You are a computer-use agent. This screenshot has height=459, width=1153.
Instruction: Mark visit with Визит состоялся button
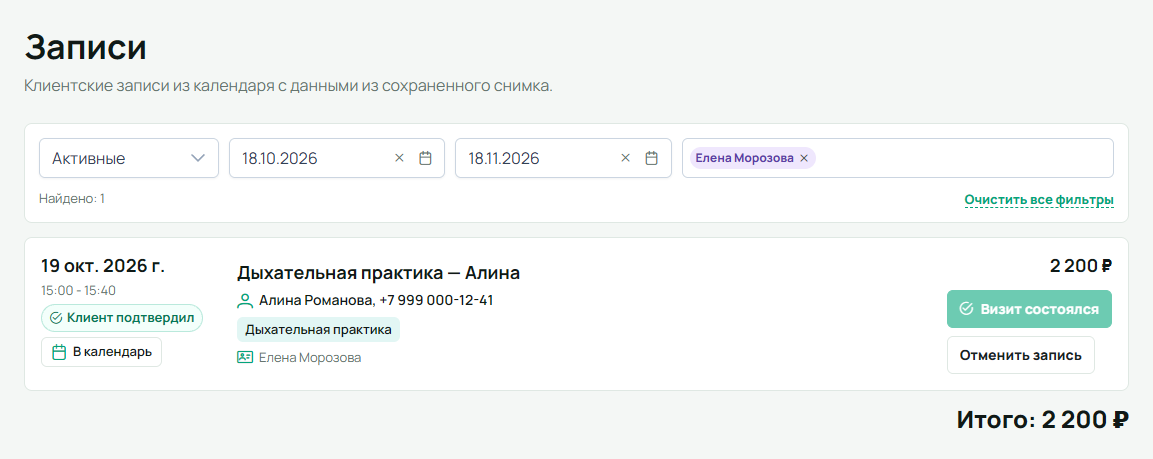click(1029, 309)
